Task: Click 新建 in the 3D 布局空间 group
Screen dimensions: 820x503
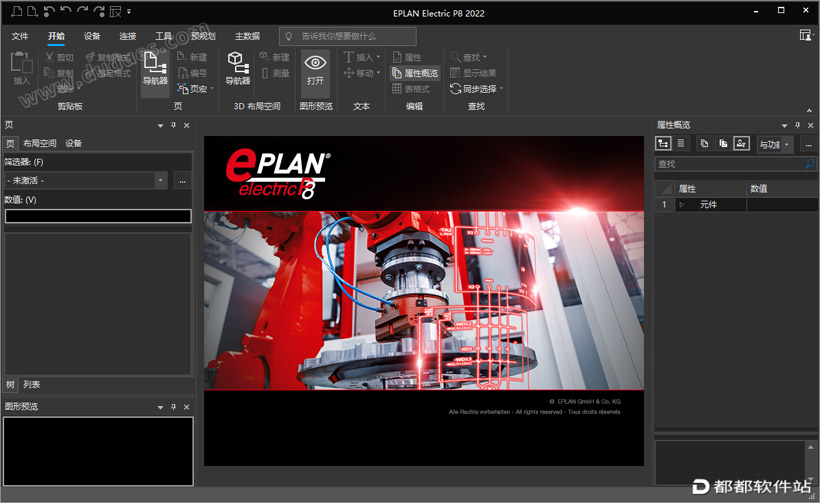Action: [275, 57]
